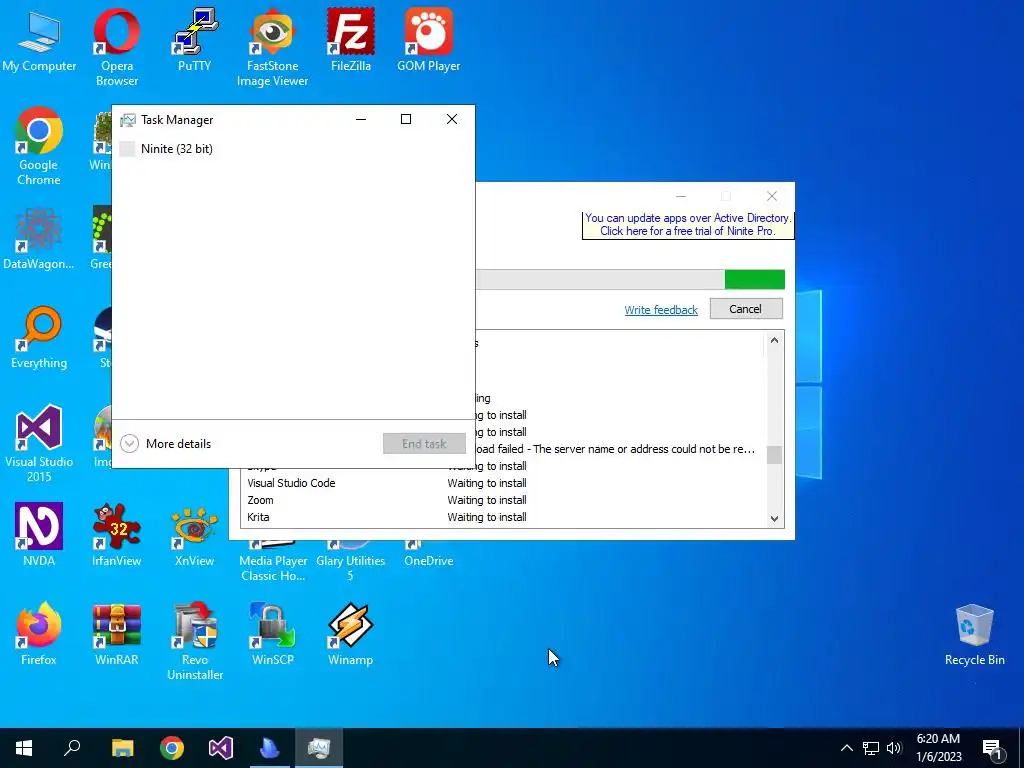
Task: Click the End task button
Action: 424,444
